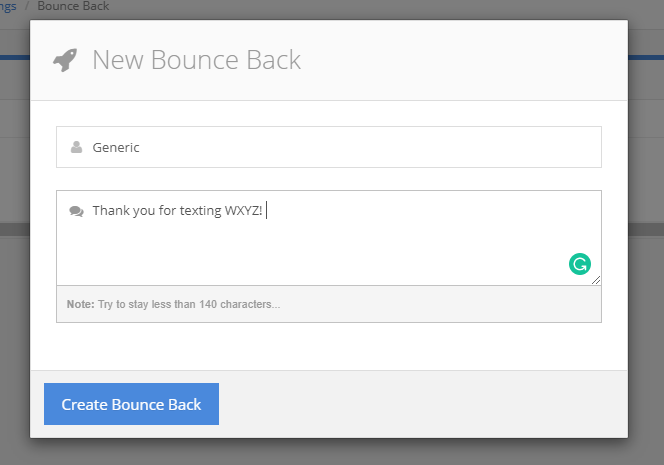Click the textarea resize handle corner

597,281
